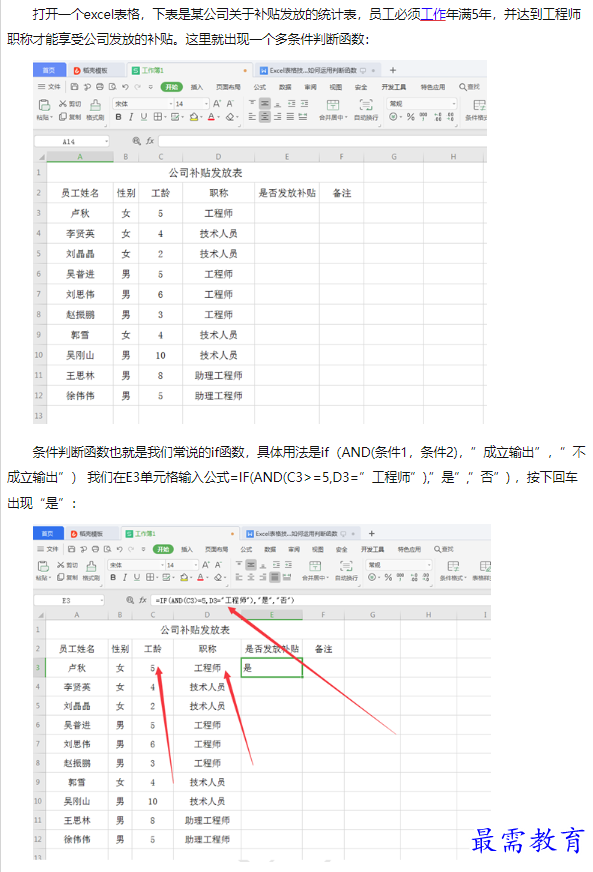Toggle Bold in the A14 spreadsheet toolbar

[118, 117]
